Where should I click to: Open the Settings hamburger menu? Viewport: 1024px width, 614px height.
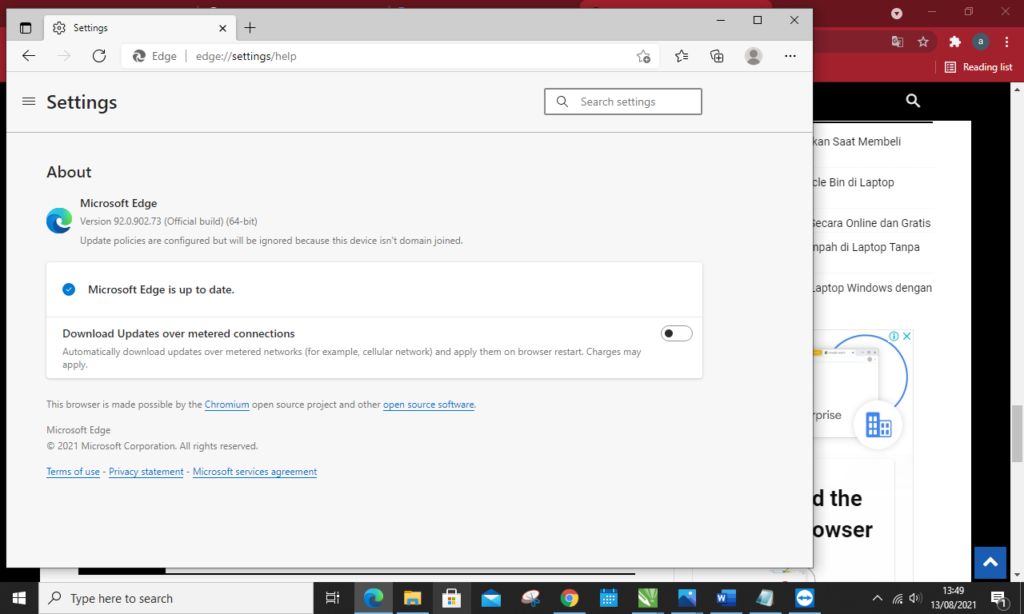[x=28, y=101]
